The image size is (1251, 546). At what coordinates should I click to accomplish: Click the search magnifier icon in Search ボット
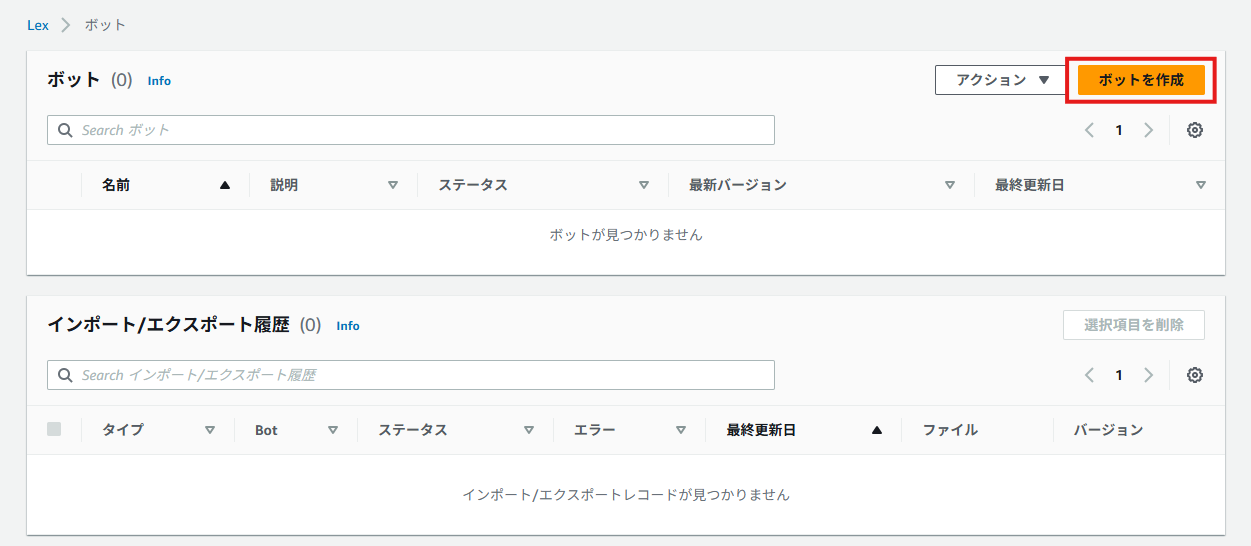(x=66, y=130)
